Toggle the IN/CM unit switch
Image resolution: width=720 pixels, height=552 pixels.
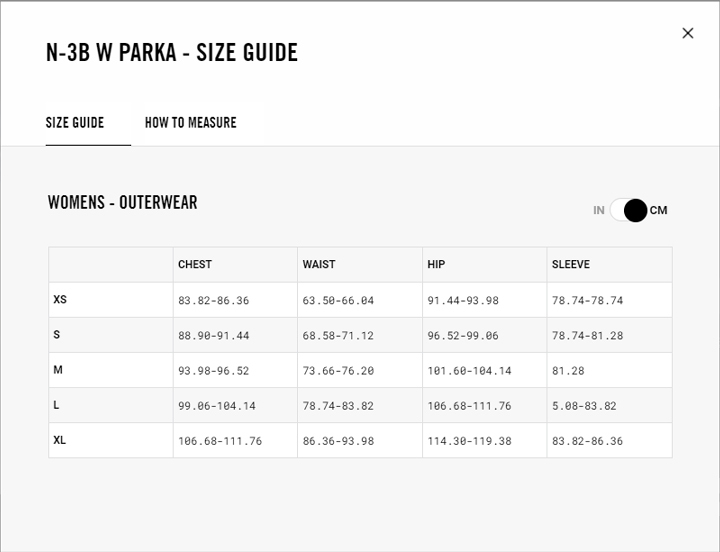click(x=630, y=210)
